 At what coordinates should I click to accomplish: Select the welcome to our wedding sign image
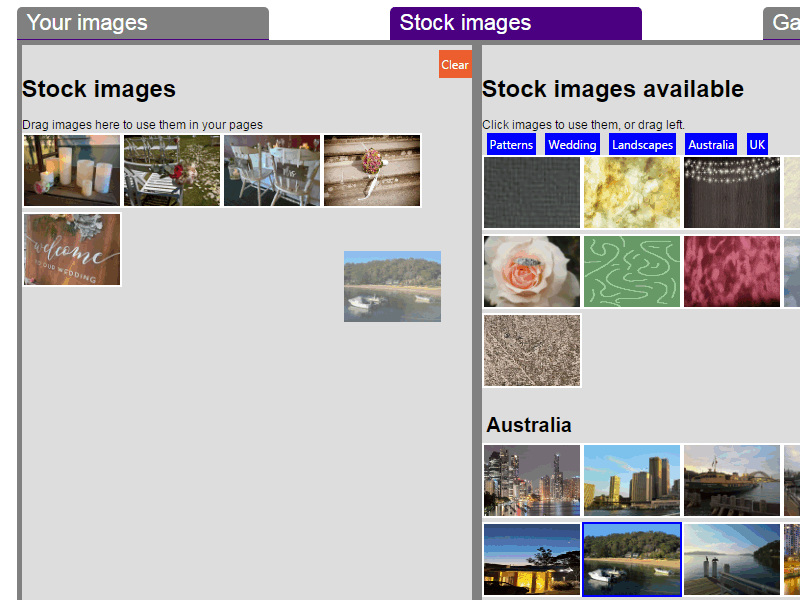coord(72,249)
